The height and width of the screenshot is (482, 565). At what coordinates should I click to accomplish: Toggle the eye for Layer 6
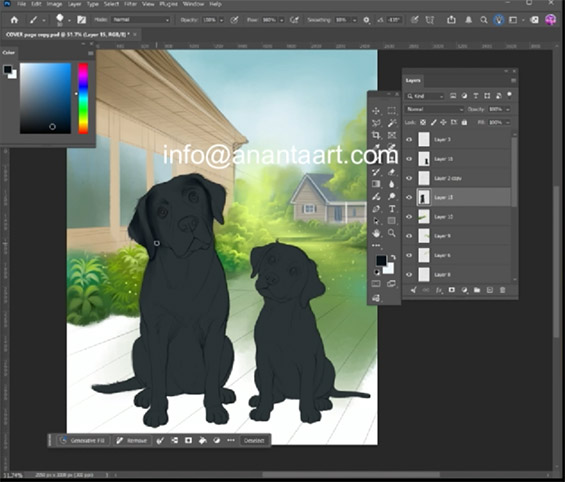(409, 255)
